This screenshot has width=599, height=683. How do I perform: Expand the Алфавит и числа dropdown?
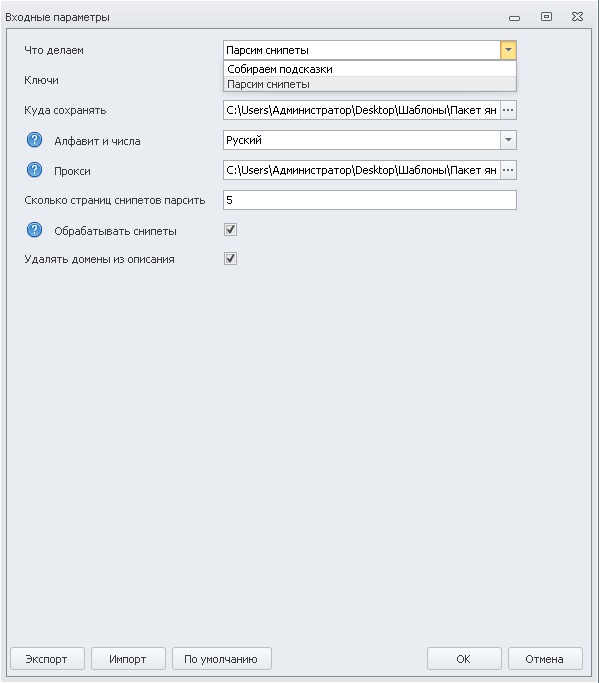pyautogui.click(x=508, y=140)
